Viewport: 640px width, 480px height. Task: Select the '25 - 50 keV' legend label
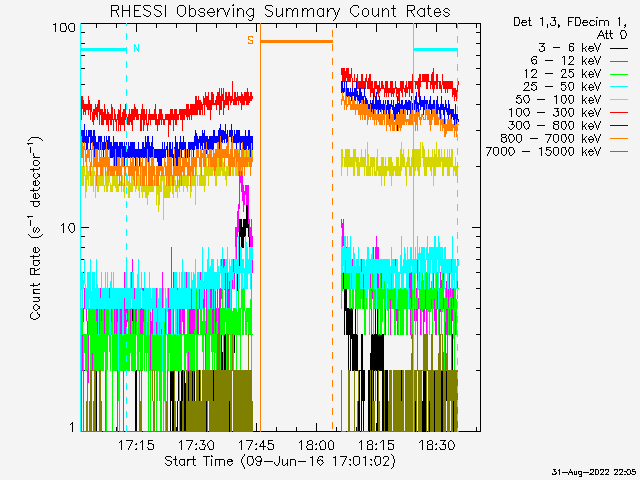pyautogui.click(x=562, y=87)
